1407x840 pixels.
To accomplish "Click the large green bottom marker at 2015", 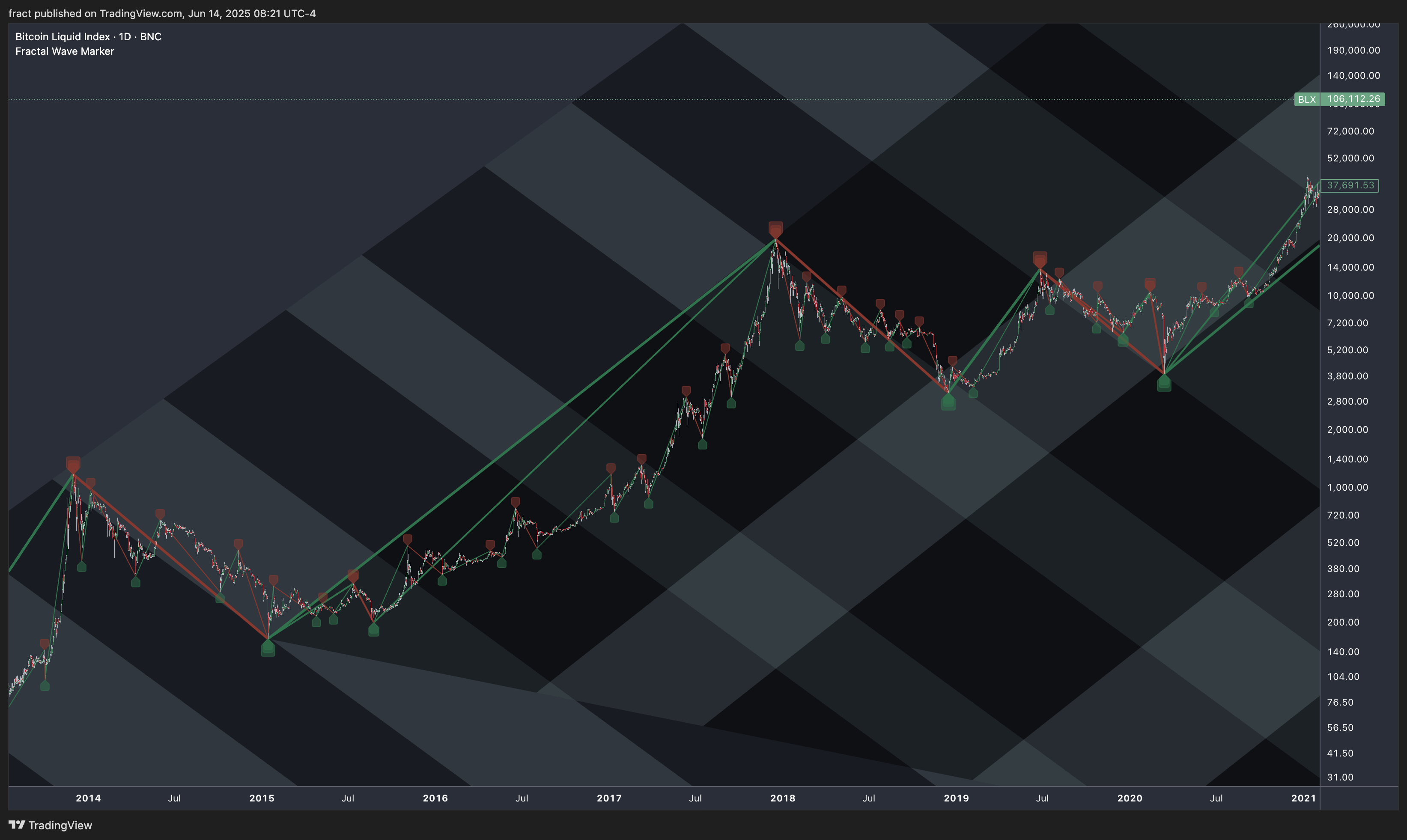I will pyautogui.click(x=268, y=649).
